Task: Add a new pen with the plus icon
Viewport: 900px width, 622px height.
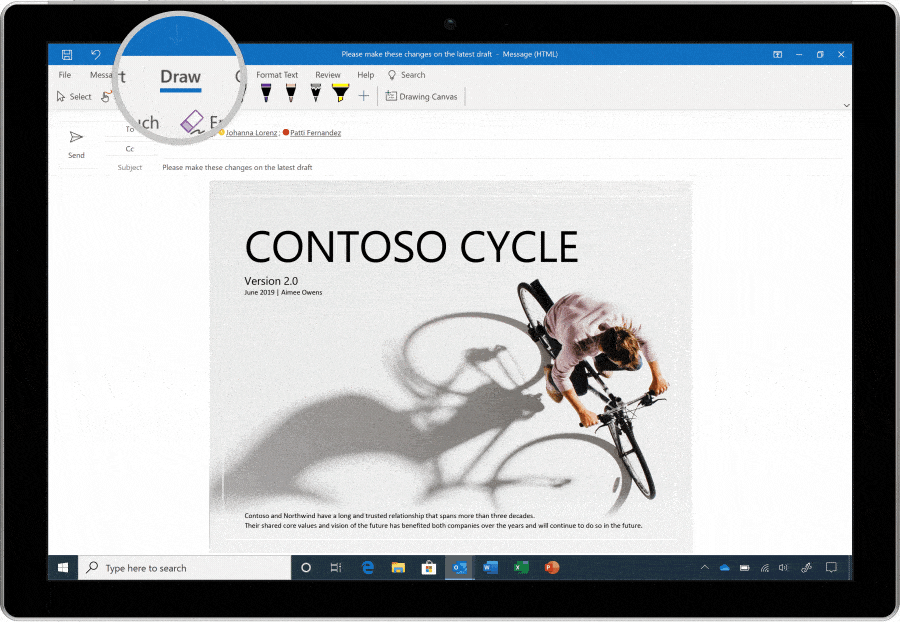Action: 363,95
